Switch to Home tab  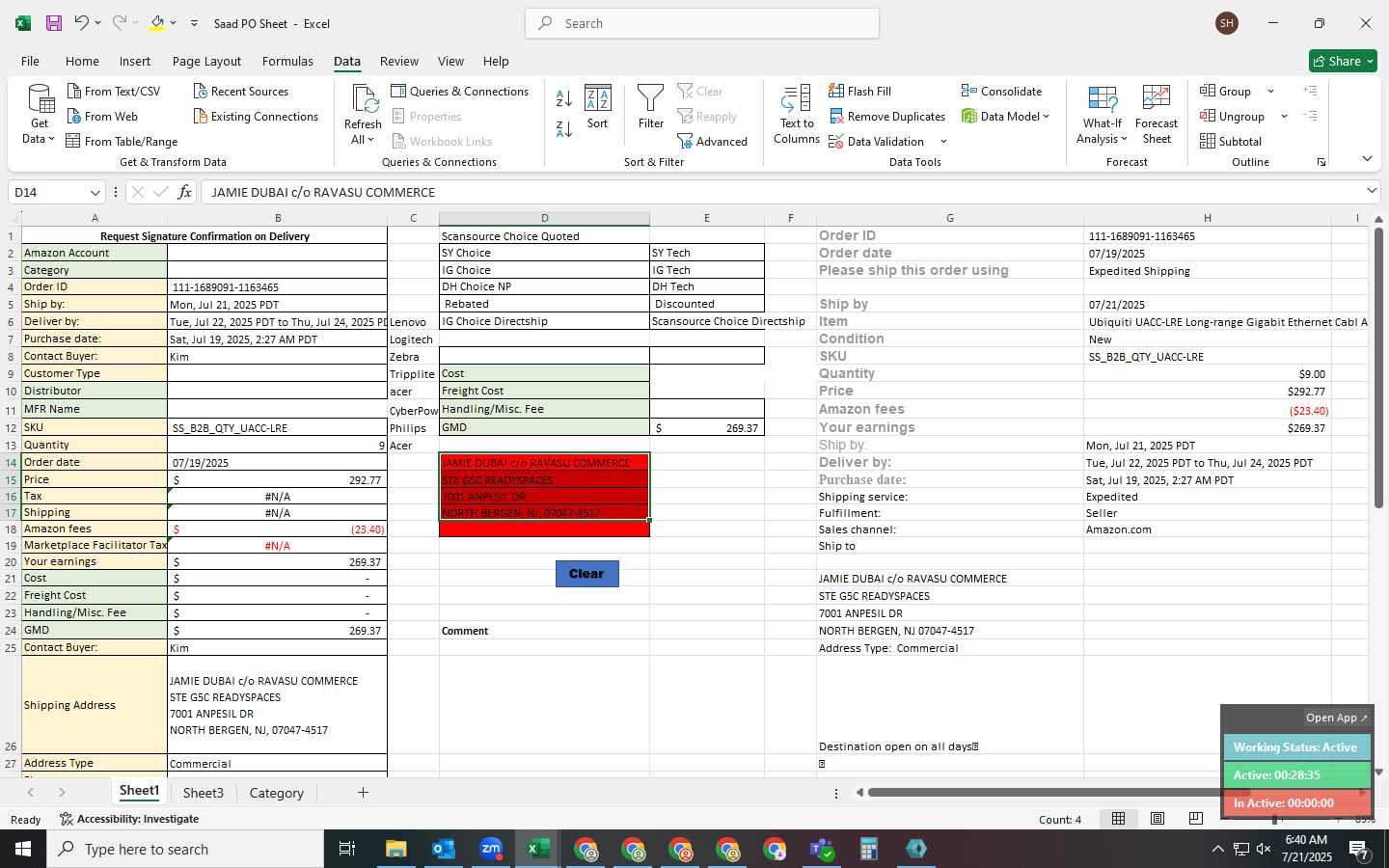tap(82, 61)
